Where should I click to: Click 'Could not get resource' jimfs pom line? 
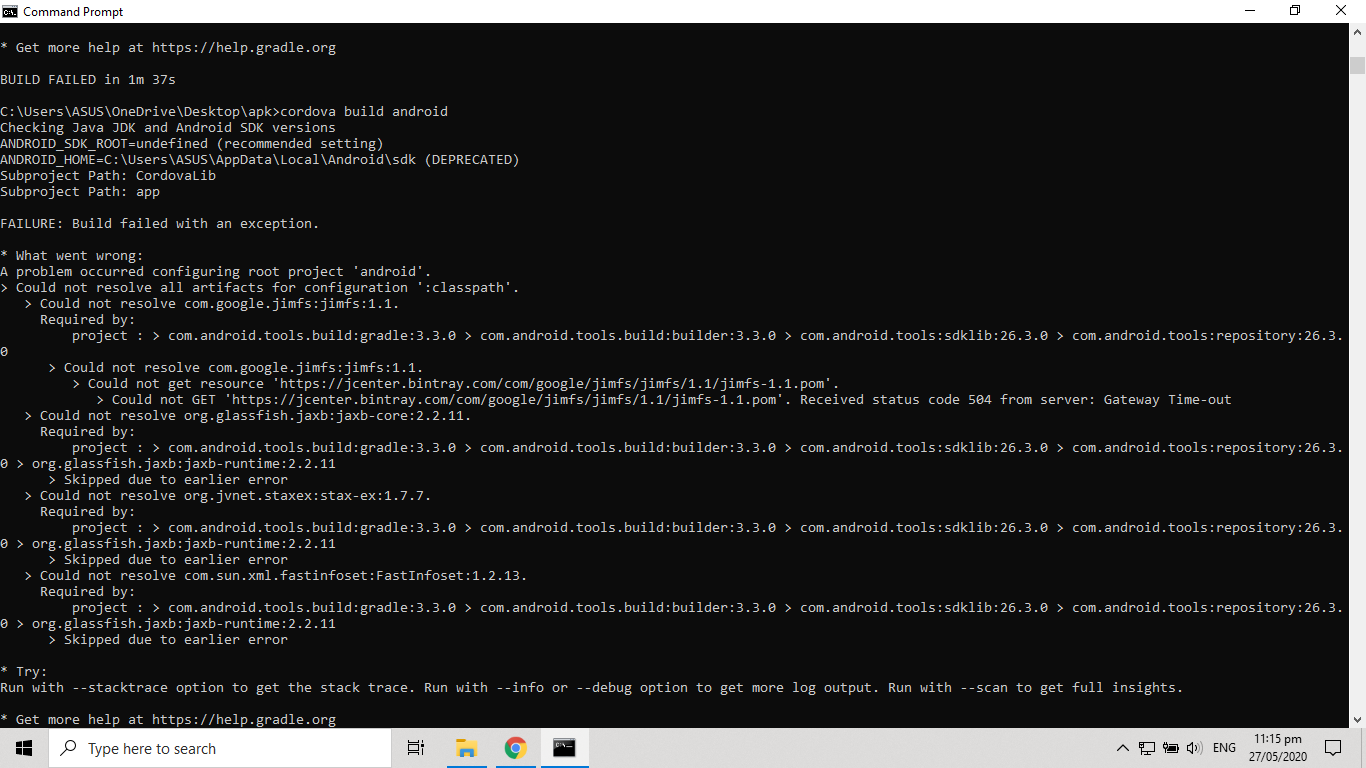456,383
